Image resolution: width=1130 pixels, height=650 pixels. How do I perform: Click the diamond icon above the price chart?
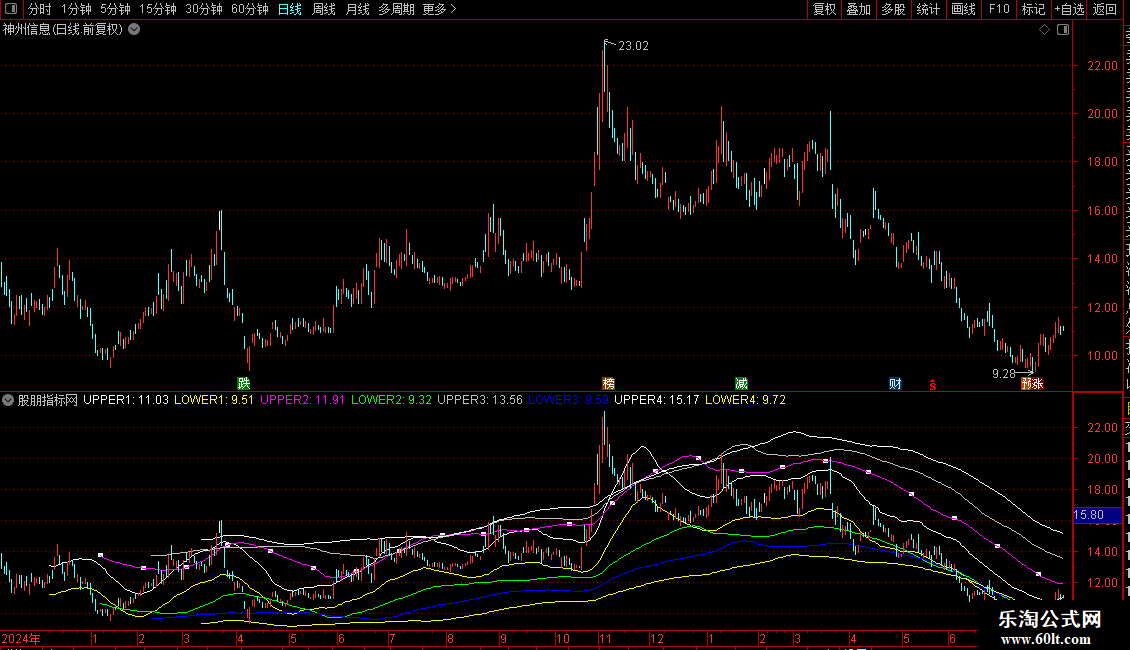coord(1044,30)
